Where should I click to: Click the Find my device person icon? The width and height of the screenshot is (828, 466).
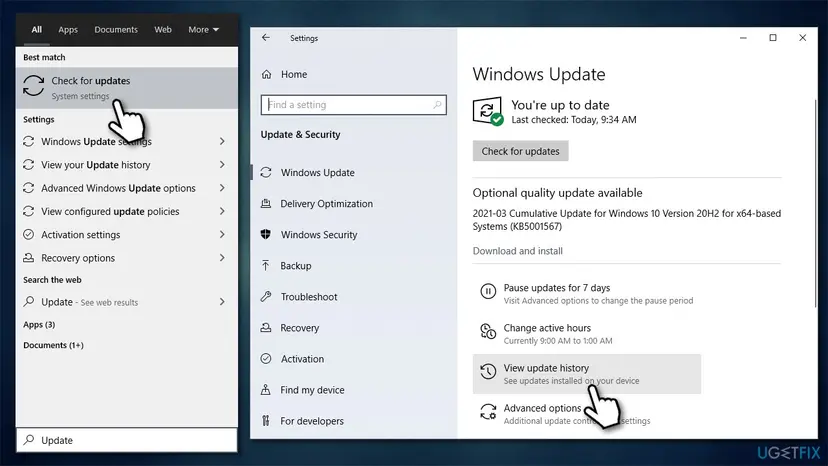click(266, 390)
